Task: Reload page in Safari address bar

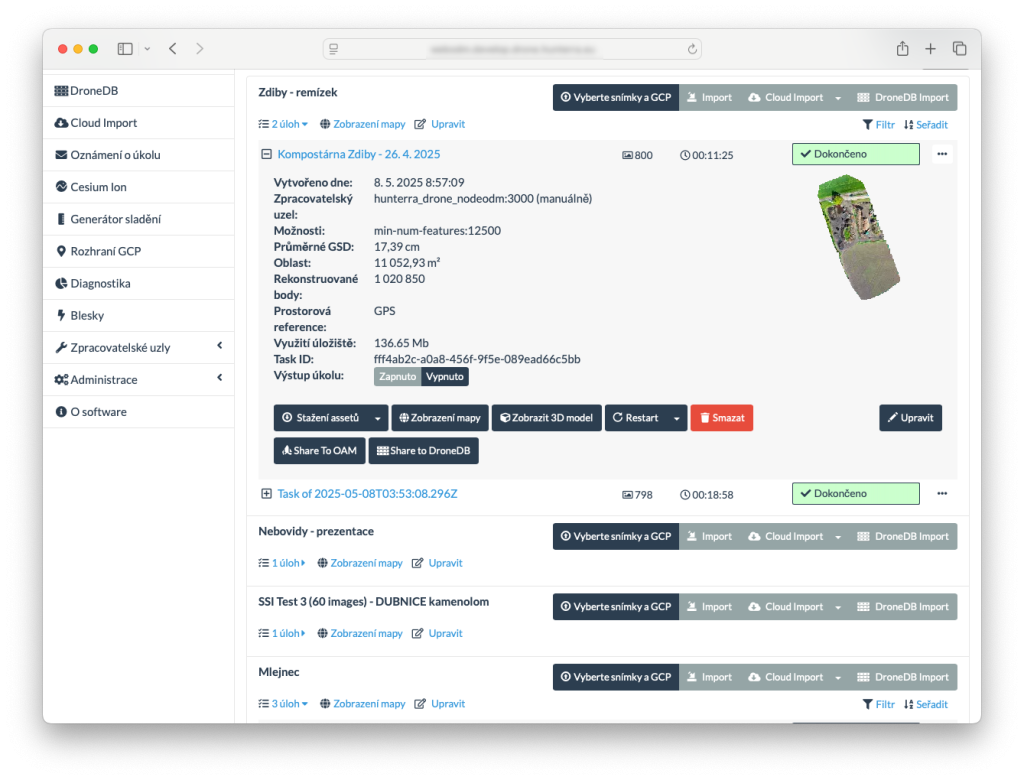Action: (692, 49)
